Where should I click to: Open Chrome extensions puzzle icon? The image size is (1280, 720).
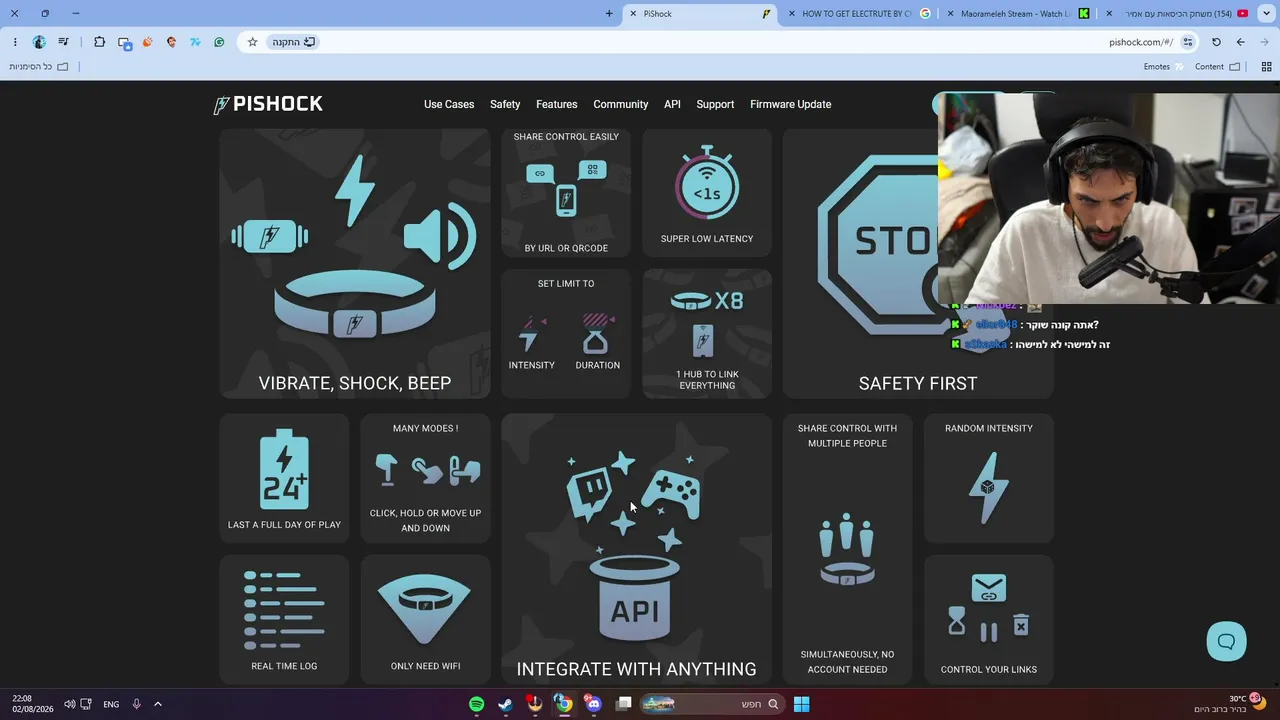(99, 42)
